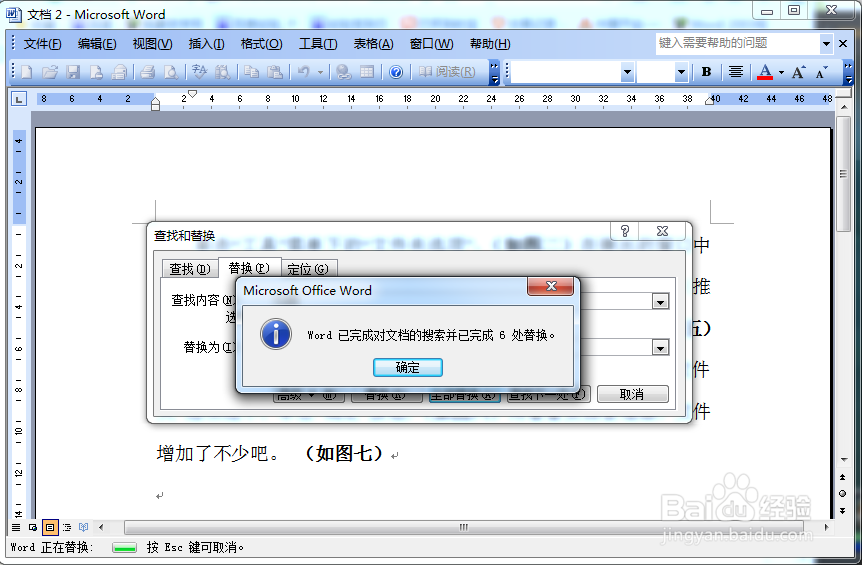Click the help question input box

pyautogui.click(x=737, y=43)
